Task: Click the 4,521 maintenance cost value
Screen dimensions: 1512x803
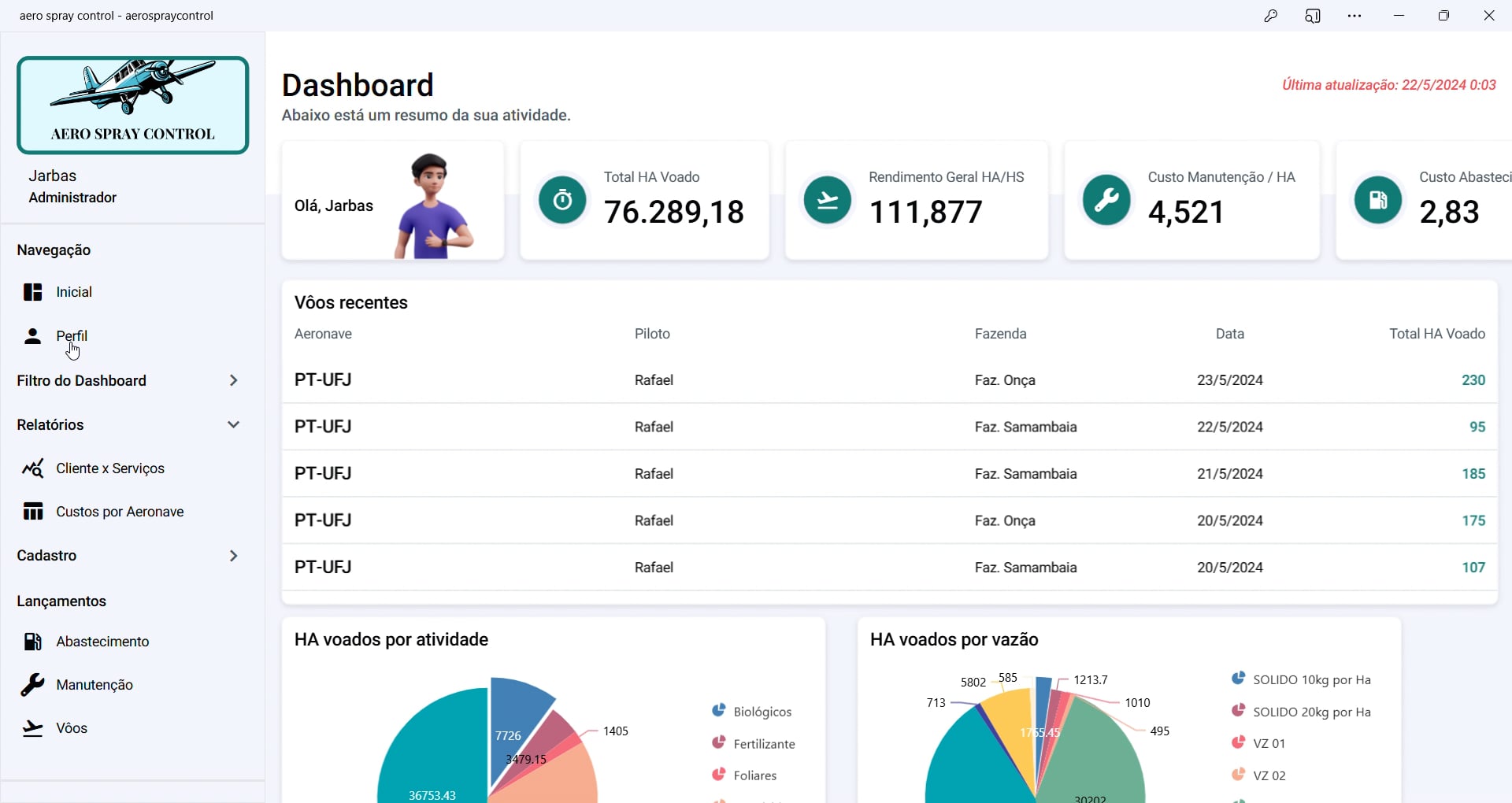Action: point(1186,212)
